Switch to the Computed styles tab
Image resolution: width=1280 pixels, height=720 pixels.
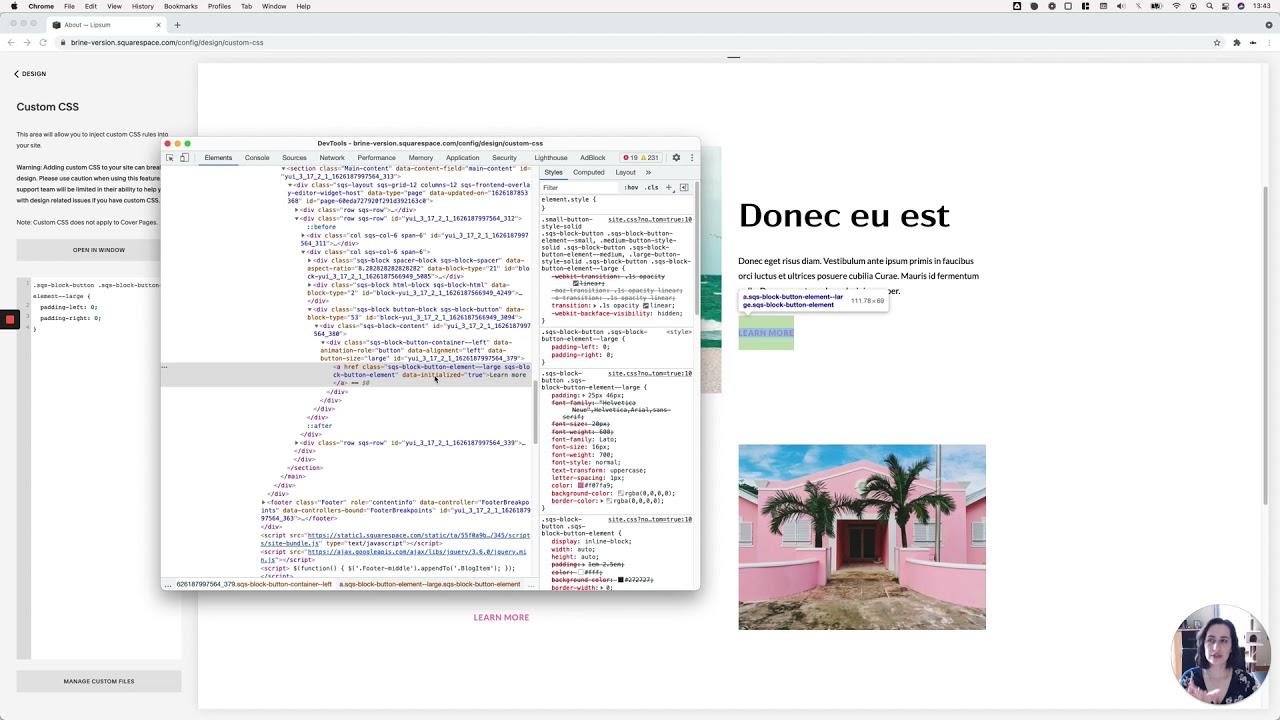589,172
